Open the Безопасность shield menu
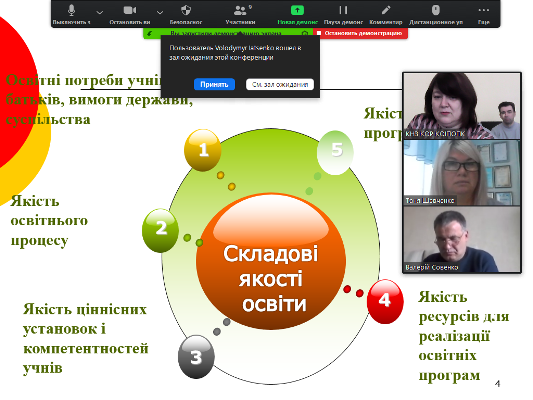This screenshot has width=533, height=400. point(186,14)
